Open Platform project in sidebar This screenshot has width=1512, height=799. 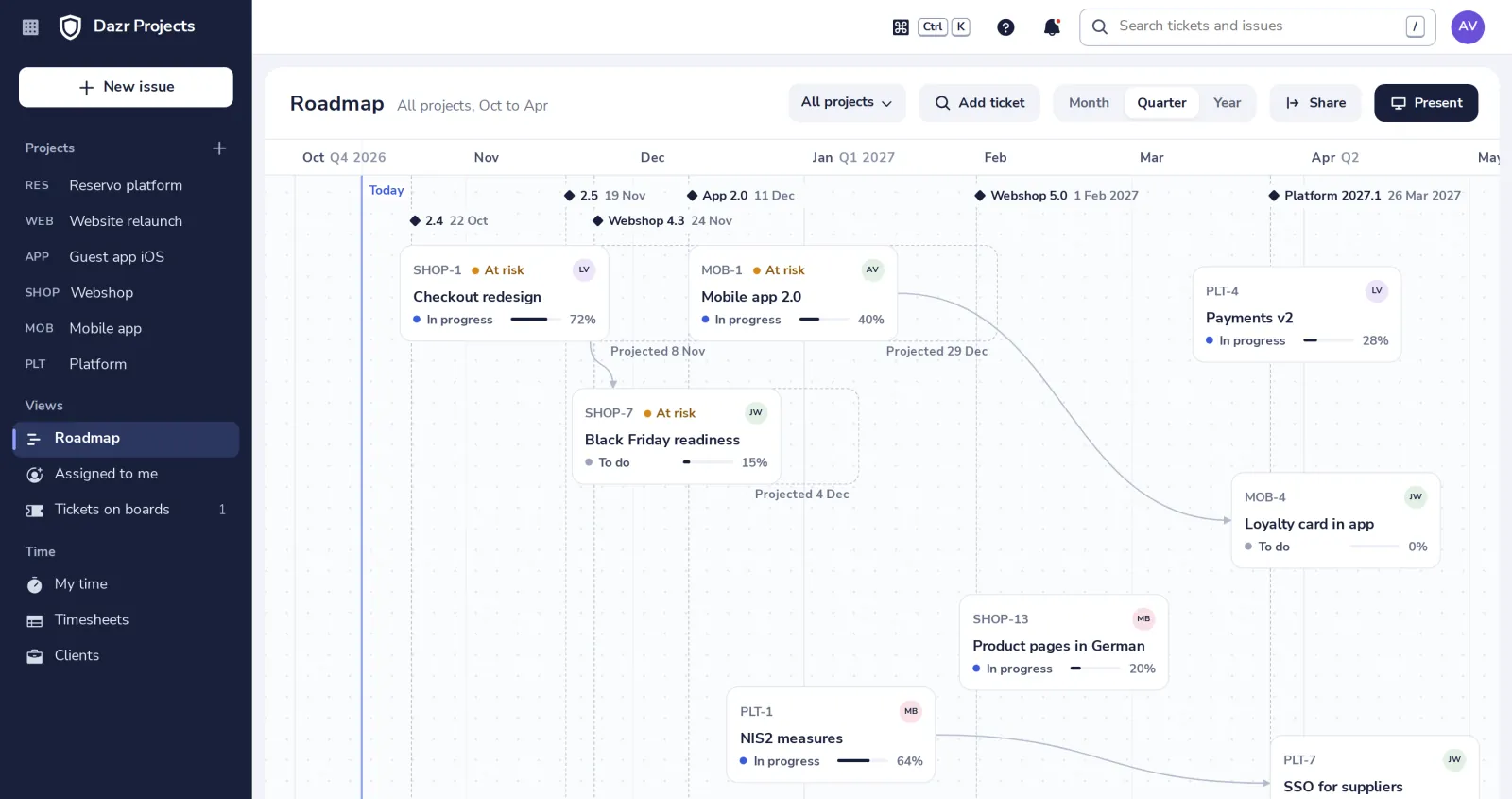coord(126,364)
